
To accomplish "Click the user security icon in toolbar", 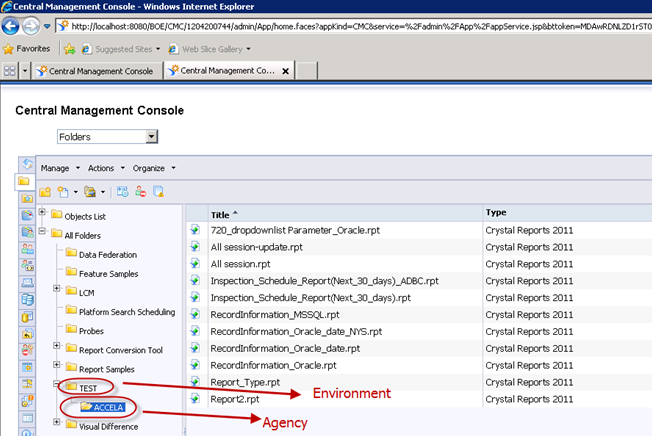I will click(x=140, y=191).
